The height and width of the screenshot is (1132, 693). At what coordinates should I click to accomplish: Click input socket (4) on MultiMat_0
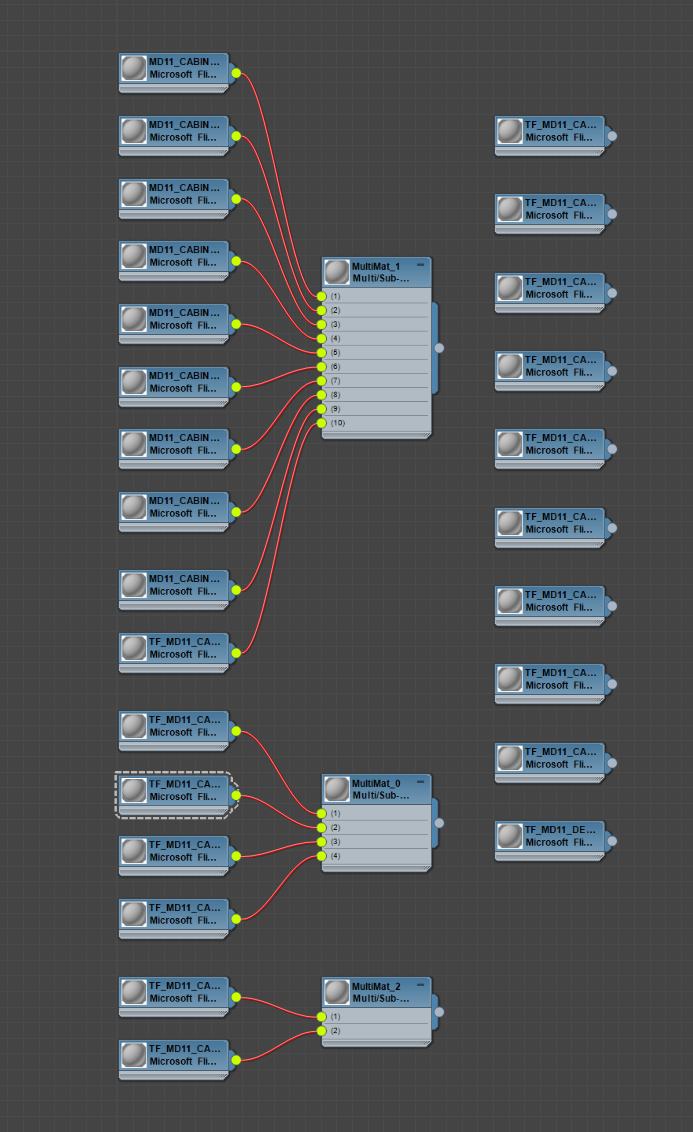click(321, 856)
